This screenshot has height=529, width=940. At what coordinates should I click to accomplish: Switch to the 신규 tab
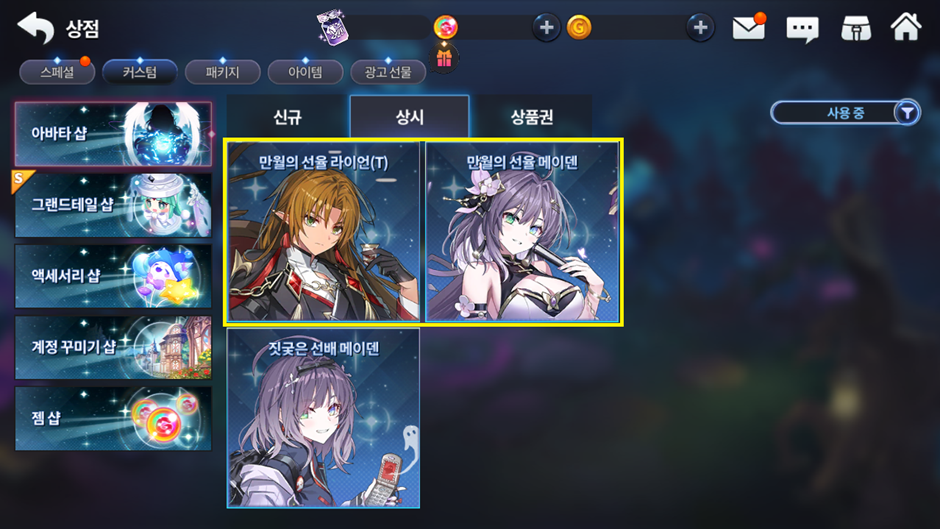point(287,116)
